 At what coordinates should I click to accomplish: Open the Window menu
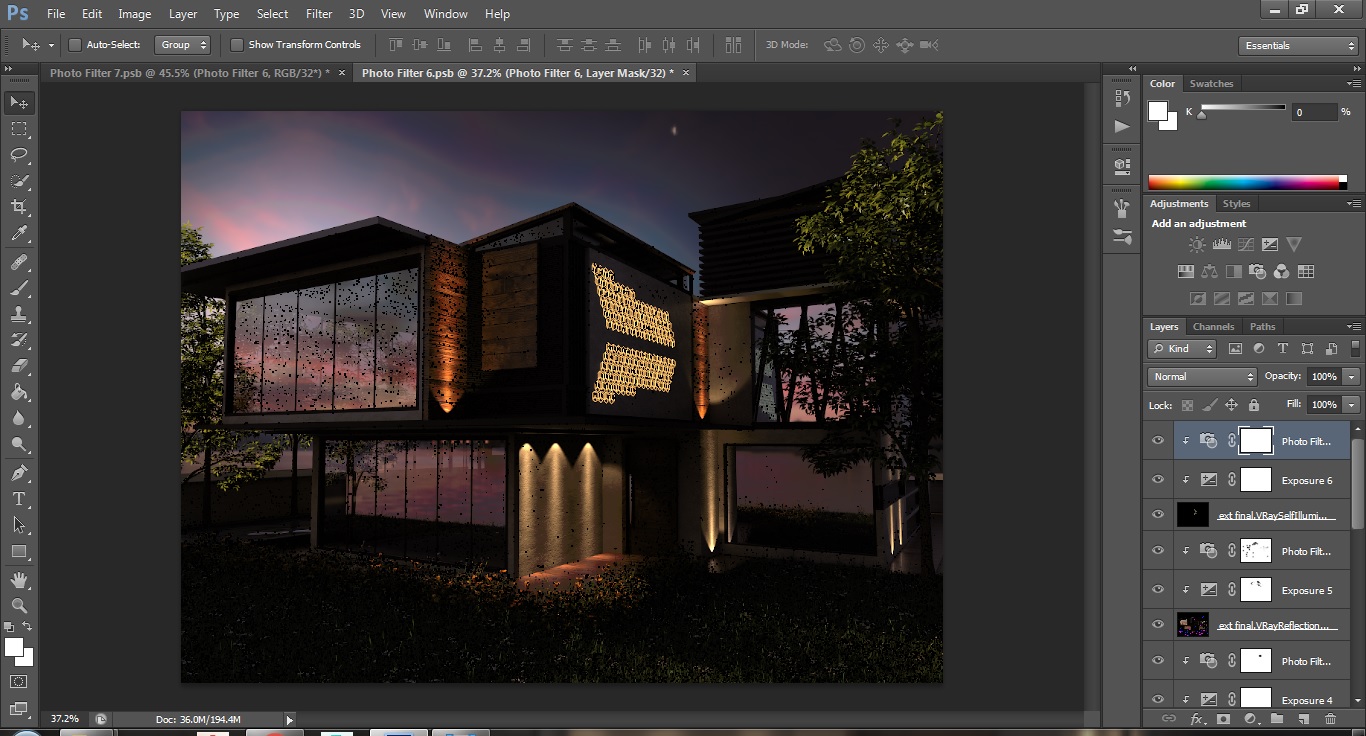[x=446, y=14]
